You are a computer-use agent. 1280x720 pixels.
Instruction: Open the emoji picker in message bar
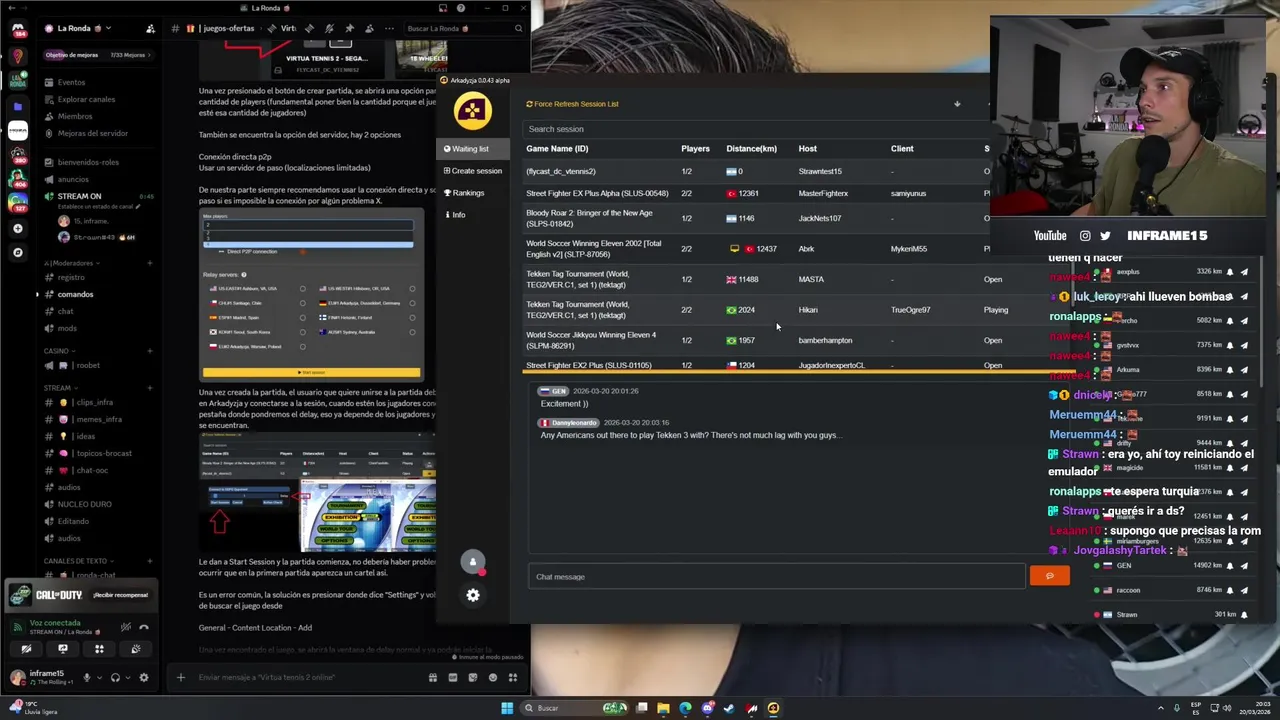click(493, 677)
